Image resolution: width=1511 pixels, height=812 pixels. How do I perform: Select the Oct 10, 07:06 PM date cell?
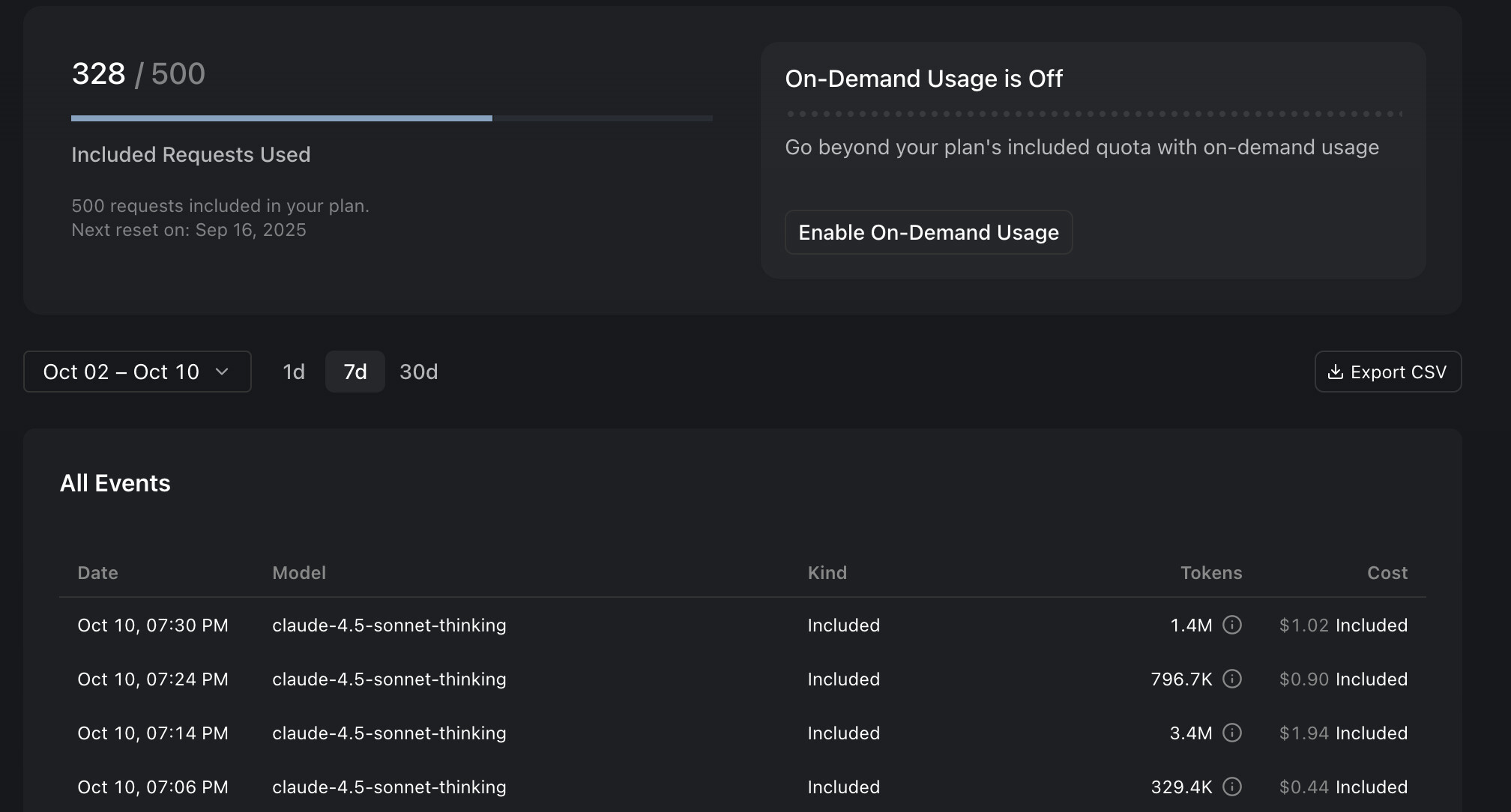(153, 787)
